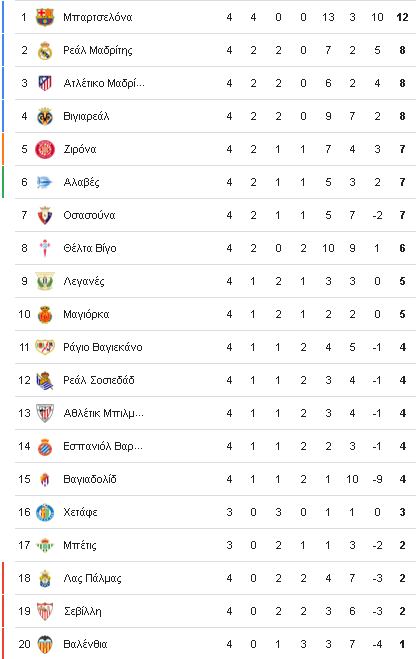416x659 pixels.
Task: Open the Girona red crest icon
Action: click(45, 149)
